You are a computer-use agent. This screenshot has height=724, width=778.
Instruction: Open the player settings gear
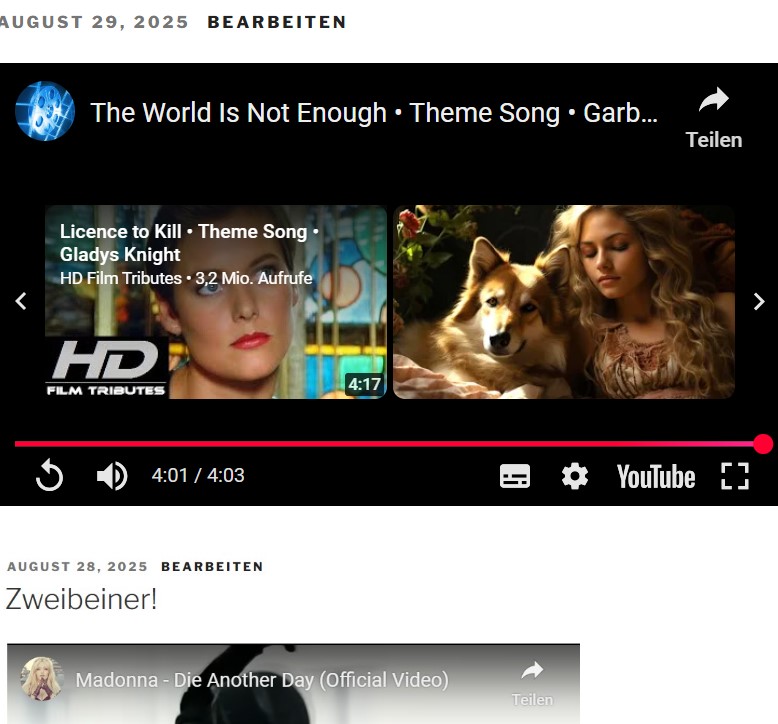click(x=575, y=476)
